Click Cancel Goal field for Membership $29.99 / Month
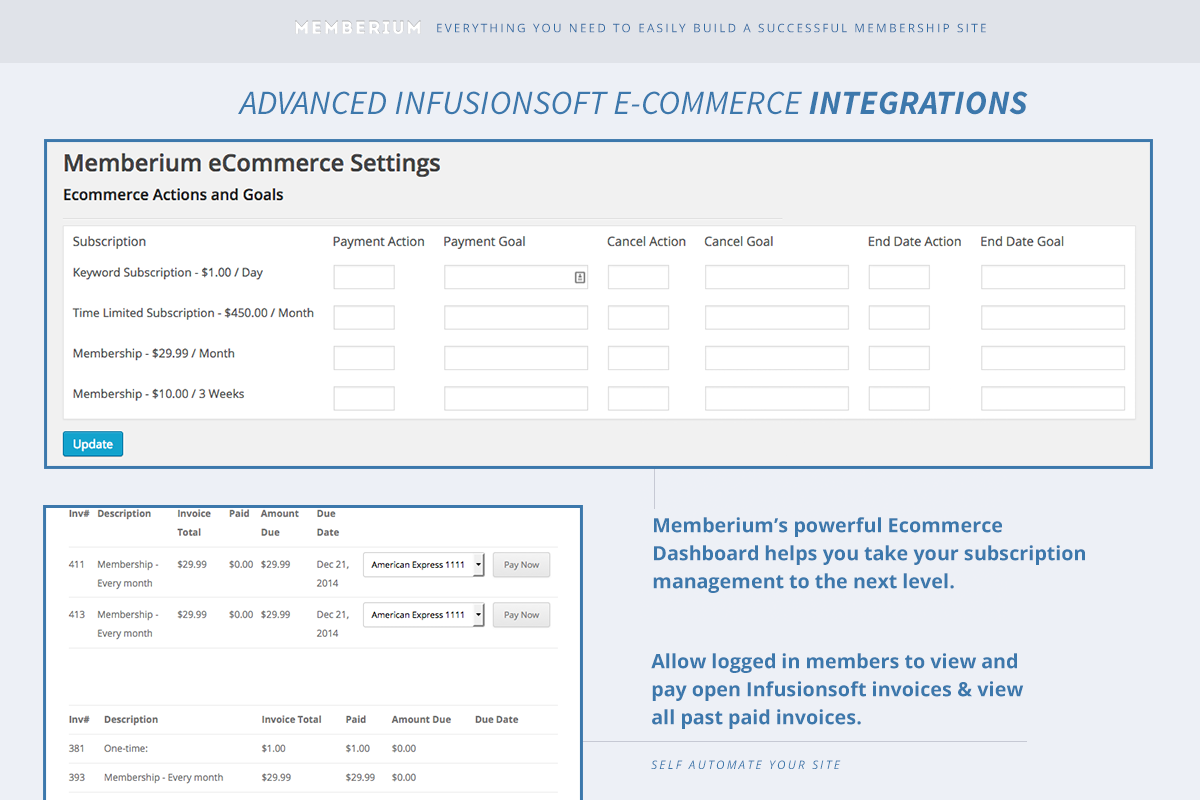Image resolution: width=1200 pixels, height=800 pixels. pyautogui.click(x=777, y=358)
